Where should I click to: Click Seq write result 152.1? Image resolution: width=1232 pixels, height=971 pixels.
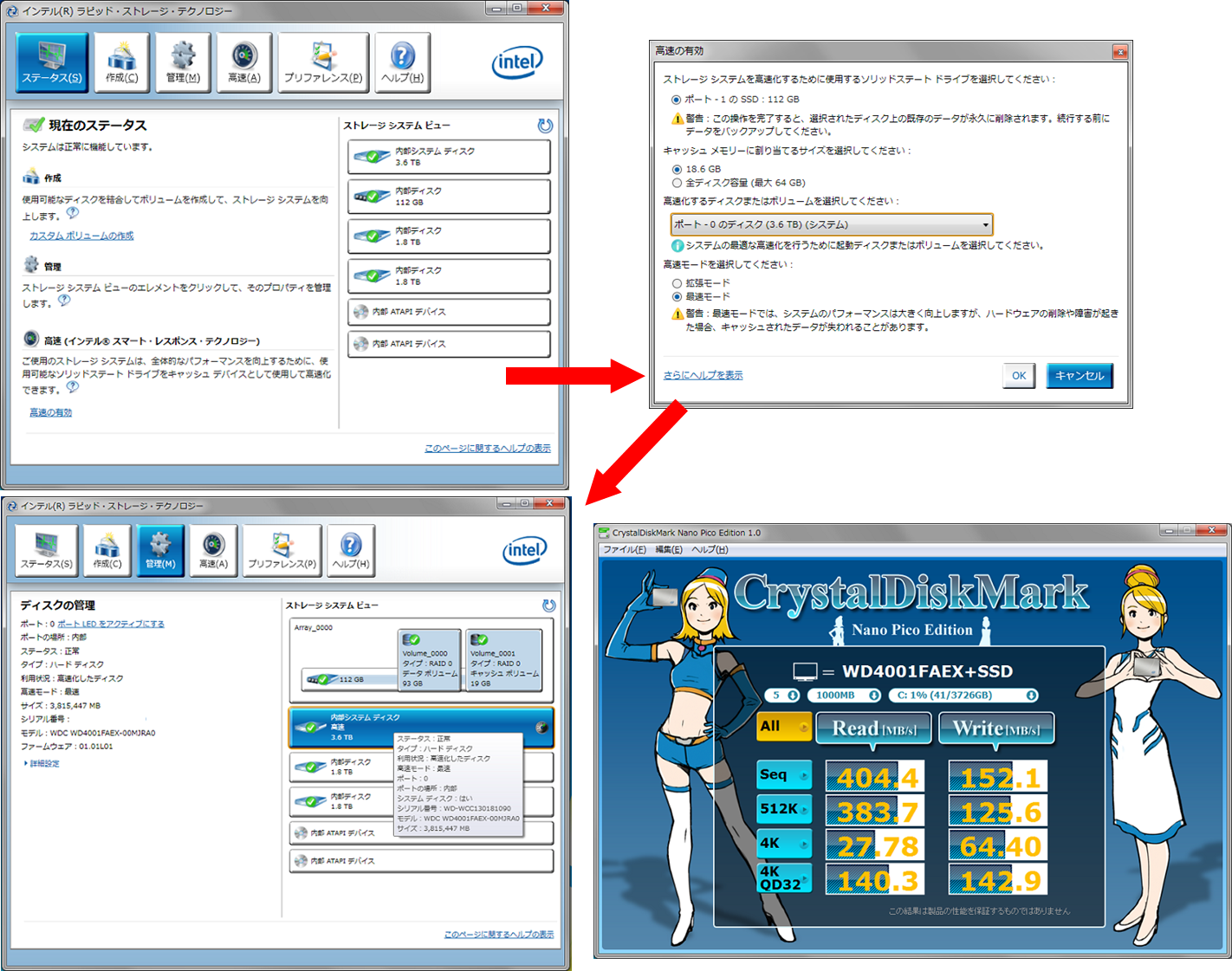(998, 777)
